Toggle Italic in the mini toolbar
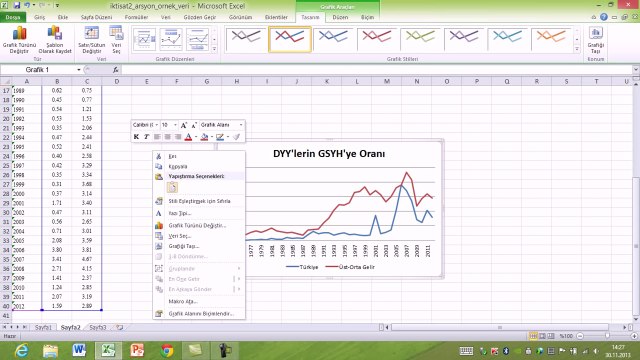This screenshot has width=640, height=360. [146, 137]
